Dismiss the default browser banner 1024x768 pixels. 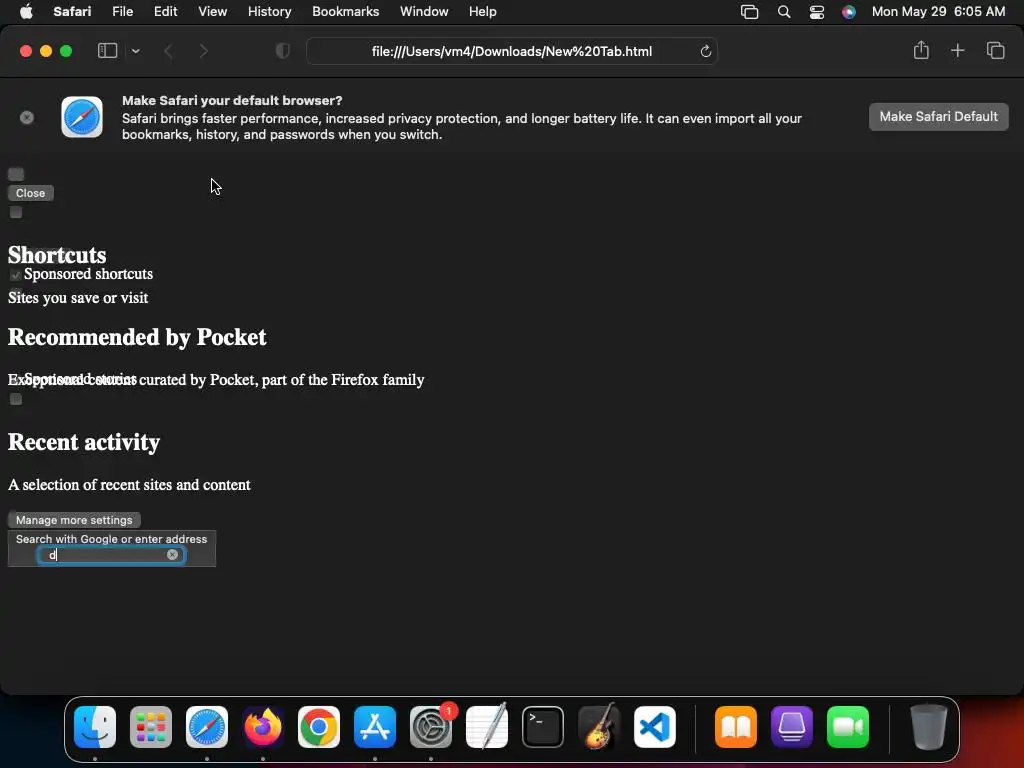(27, 118)
